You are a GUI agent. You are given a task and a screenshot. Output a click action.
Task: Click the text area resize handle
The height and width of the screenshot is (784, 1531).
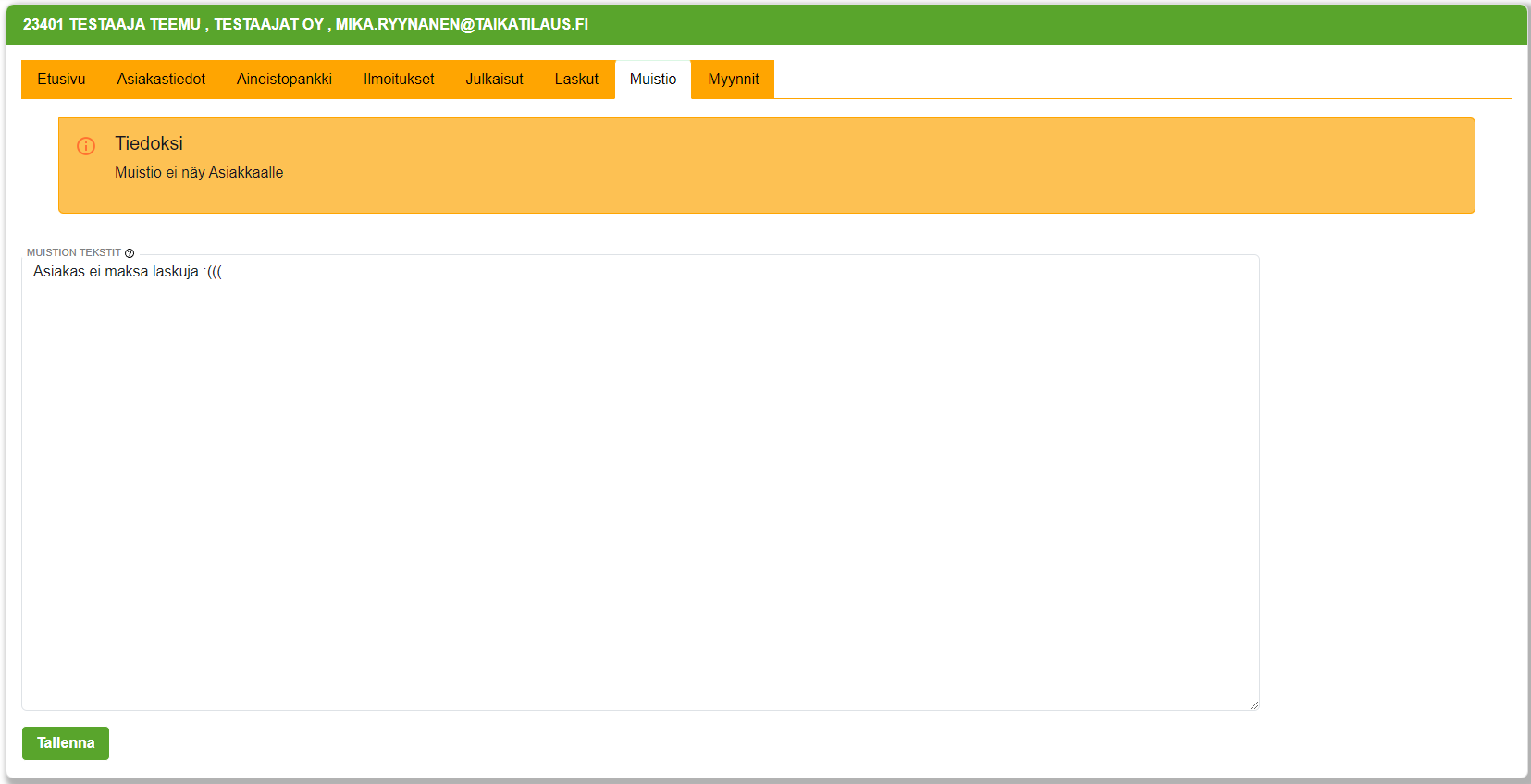pyautogui.click(x=1253, y=704)
